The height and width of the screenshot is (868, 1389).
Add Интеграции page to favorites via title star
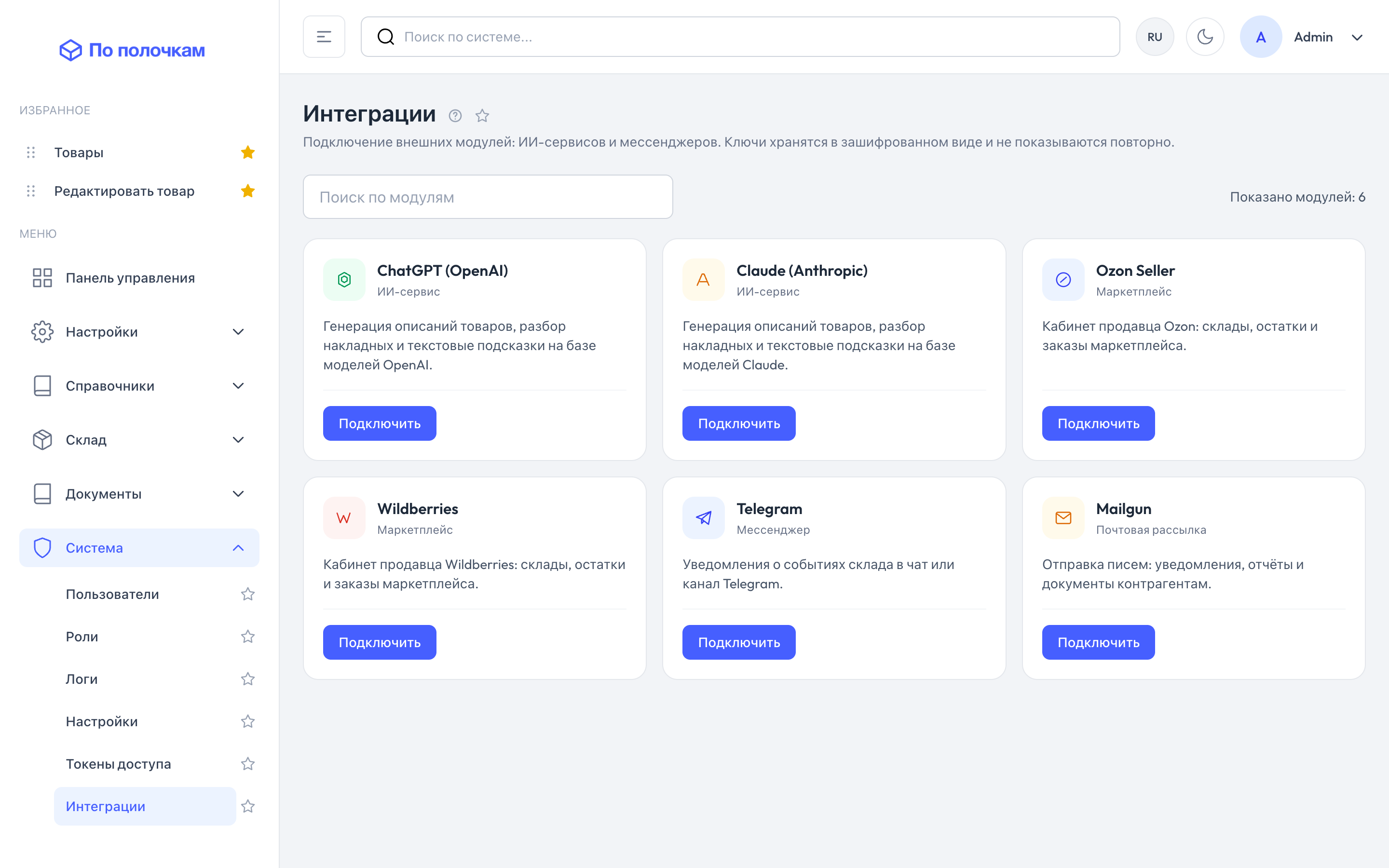(x=482, y=116)
